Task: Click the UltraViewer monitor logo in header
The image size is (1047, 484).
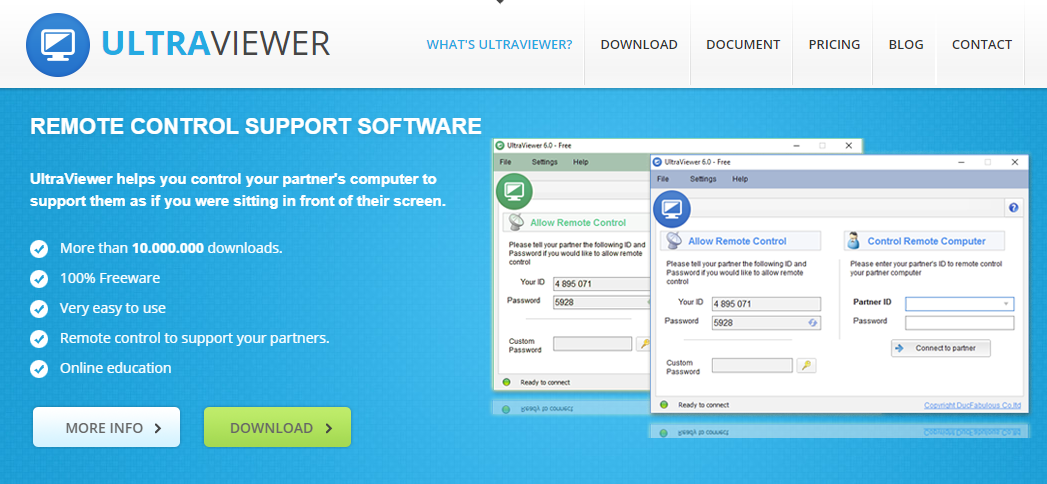Action: click(57, 45)
